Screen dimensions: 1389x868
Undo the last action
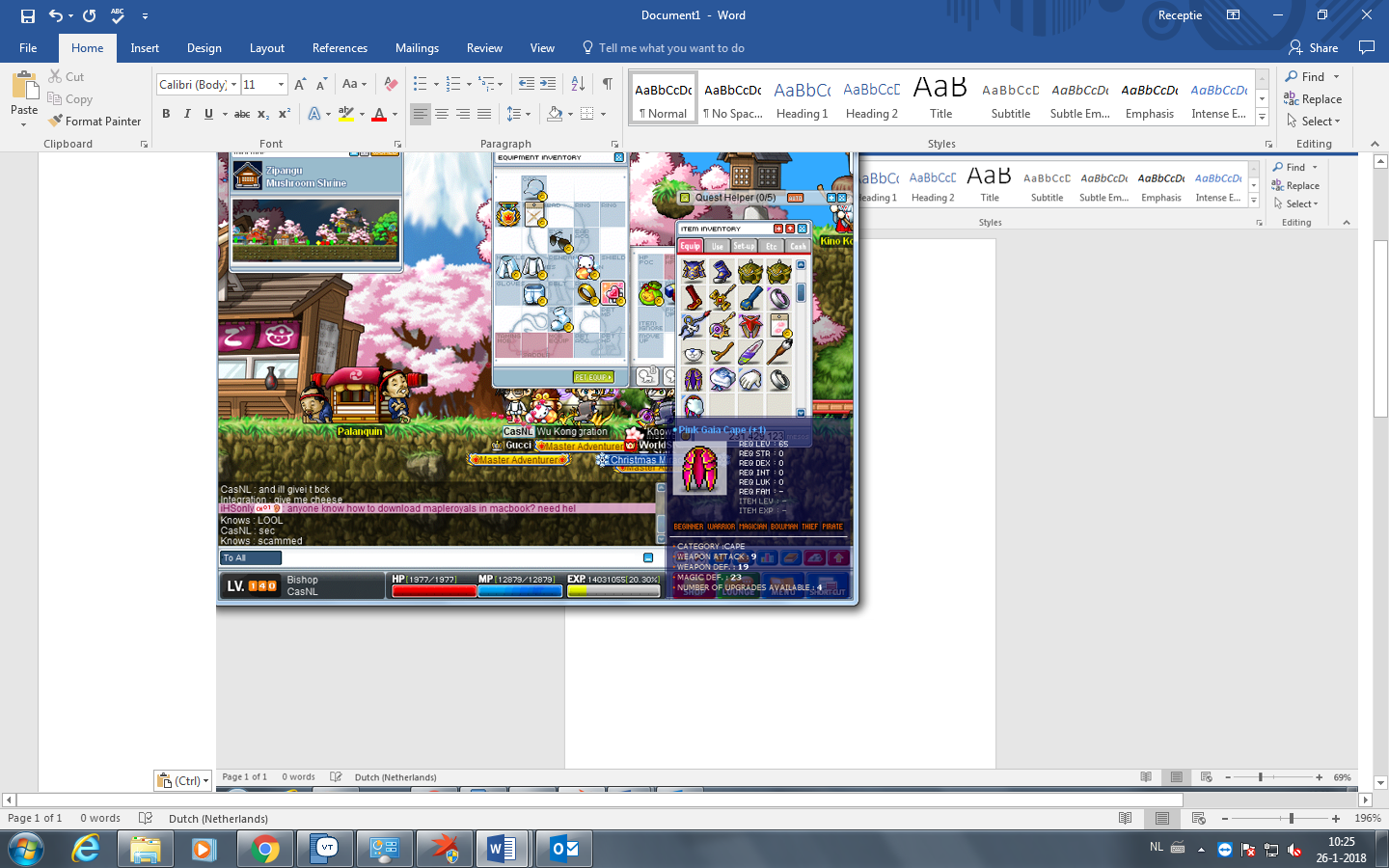point(56,15)
